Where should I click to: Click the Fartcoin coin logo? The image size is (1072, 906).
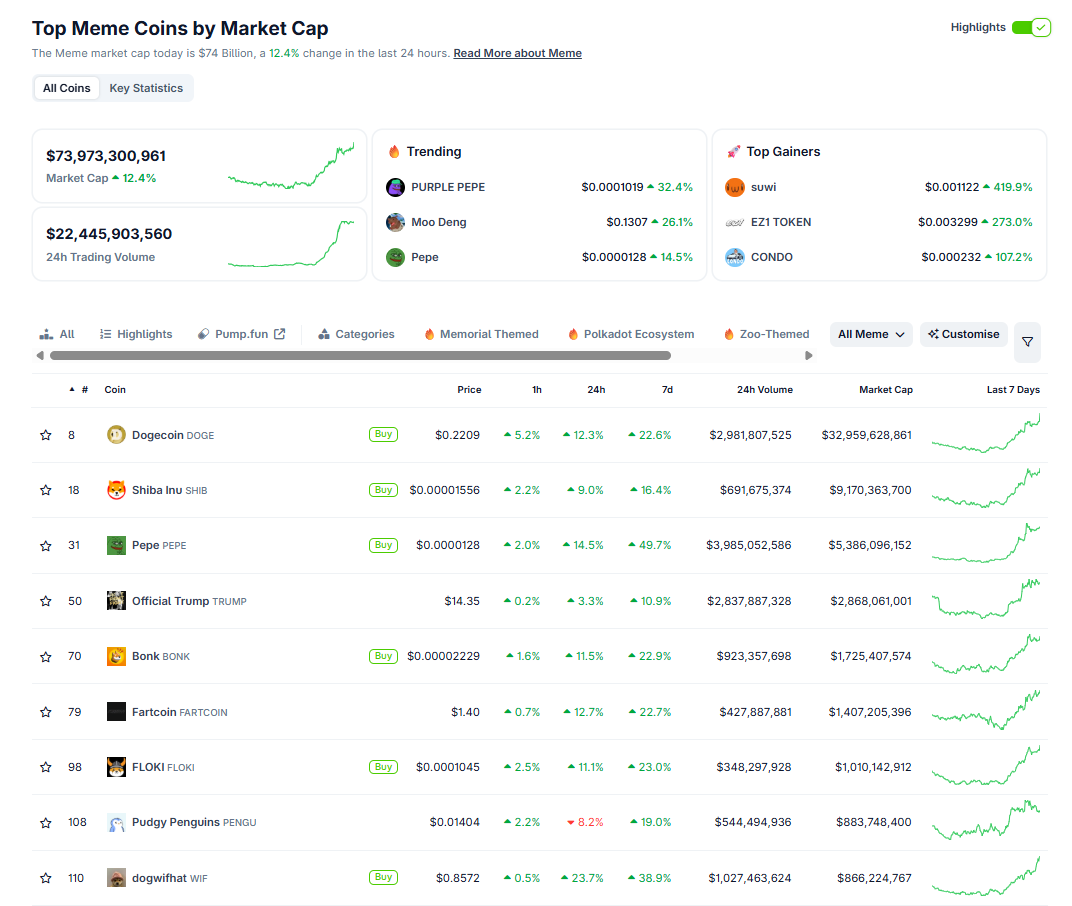click(x=116, y=712)
